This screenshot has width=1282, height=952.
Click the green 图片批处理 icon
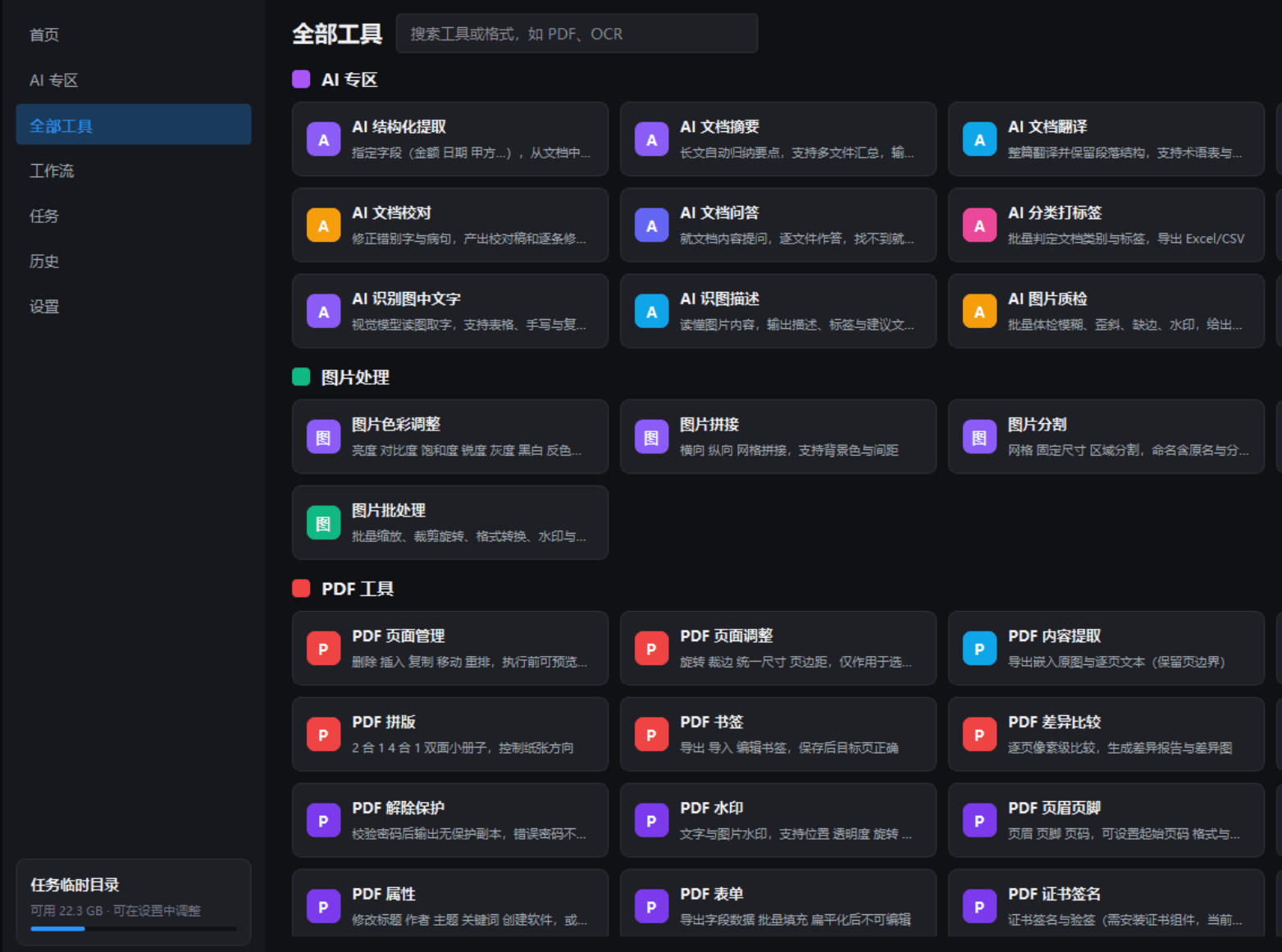(323, 523)
